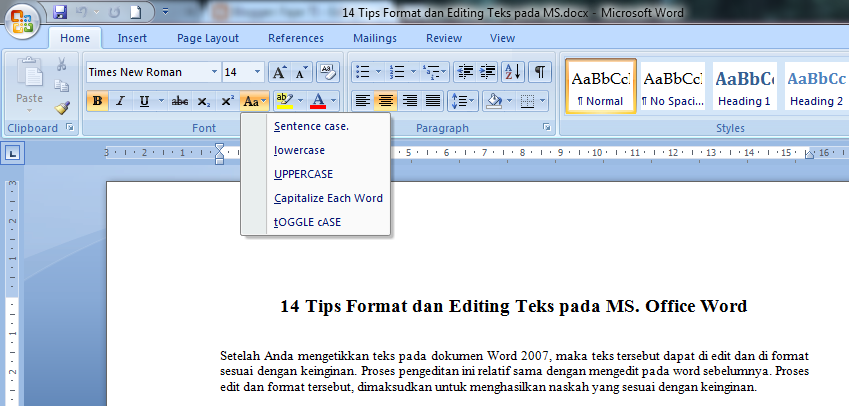The height and width of the screenshot is (406, 849).
Task: Toggle numbered list
Action: click(398, 72)
